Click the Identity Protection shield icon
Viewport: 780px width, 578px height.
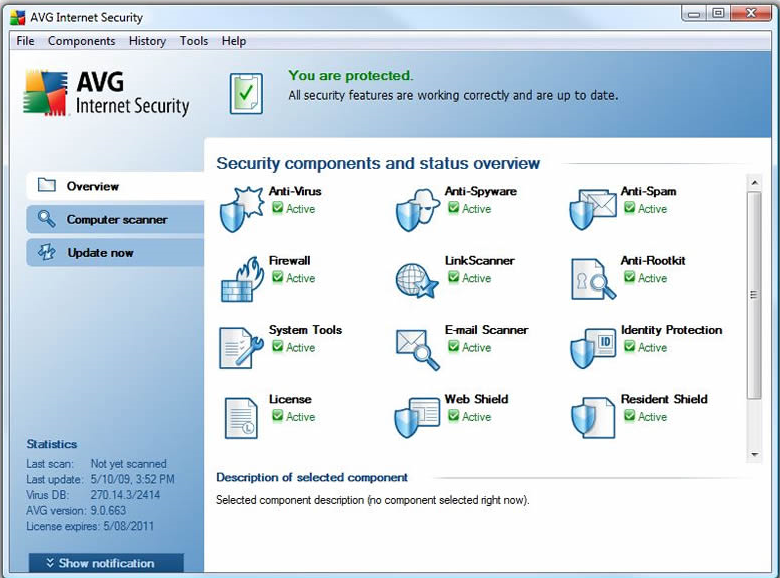click(x=592, y=348)
